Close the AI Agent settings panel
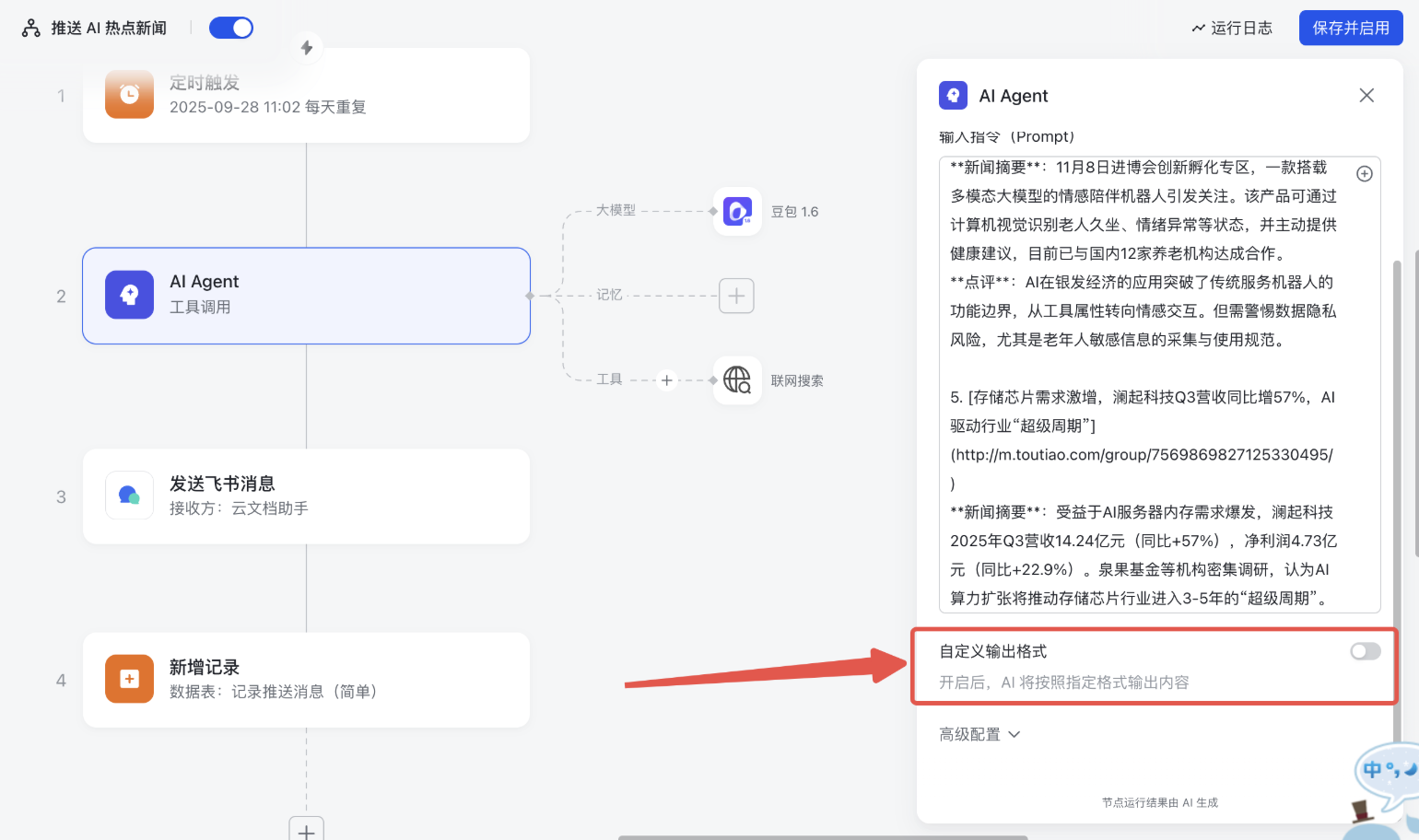The image size is (1419, 840). pos(1366,96)
